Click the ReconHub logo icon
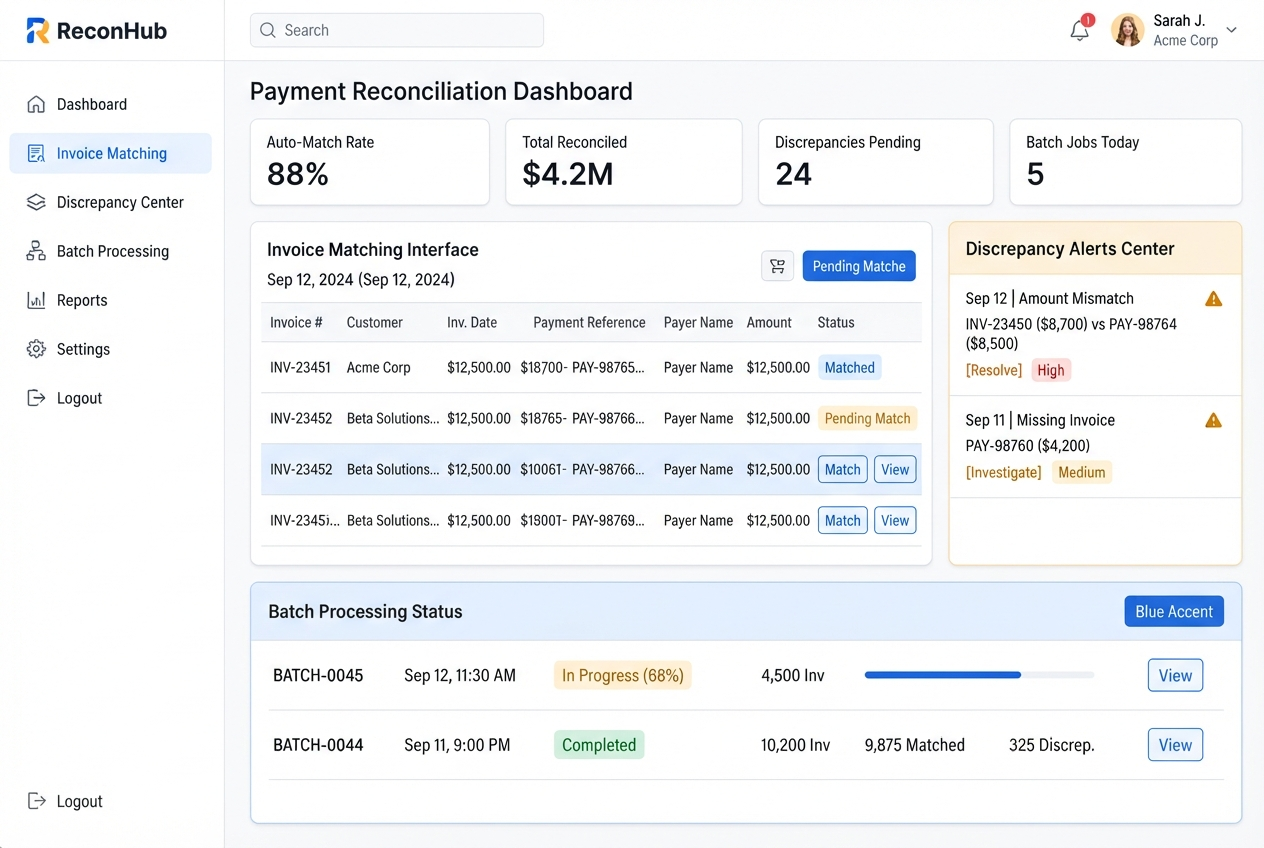 [x=37, y=31]
